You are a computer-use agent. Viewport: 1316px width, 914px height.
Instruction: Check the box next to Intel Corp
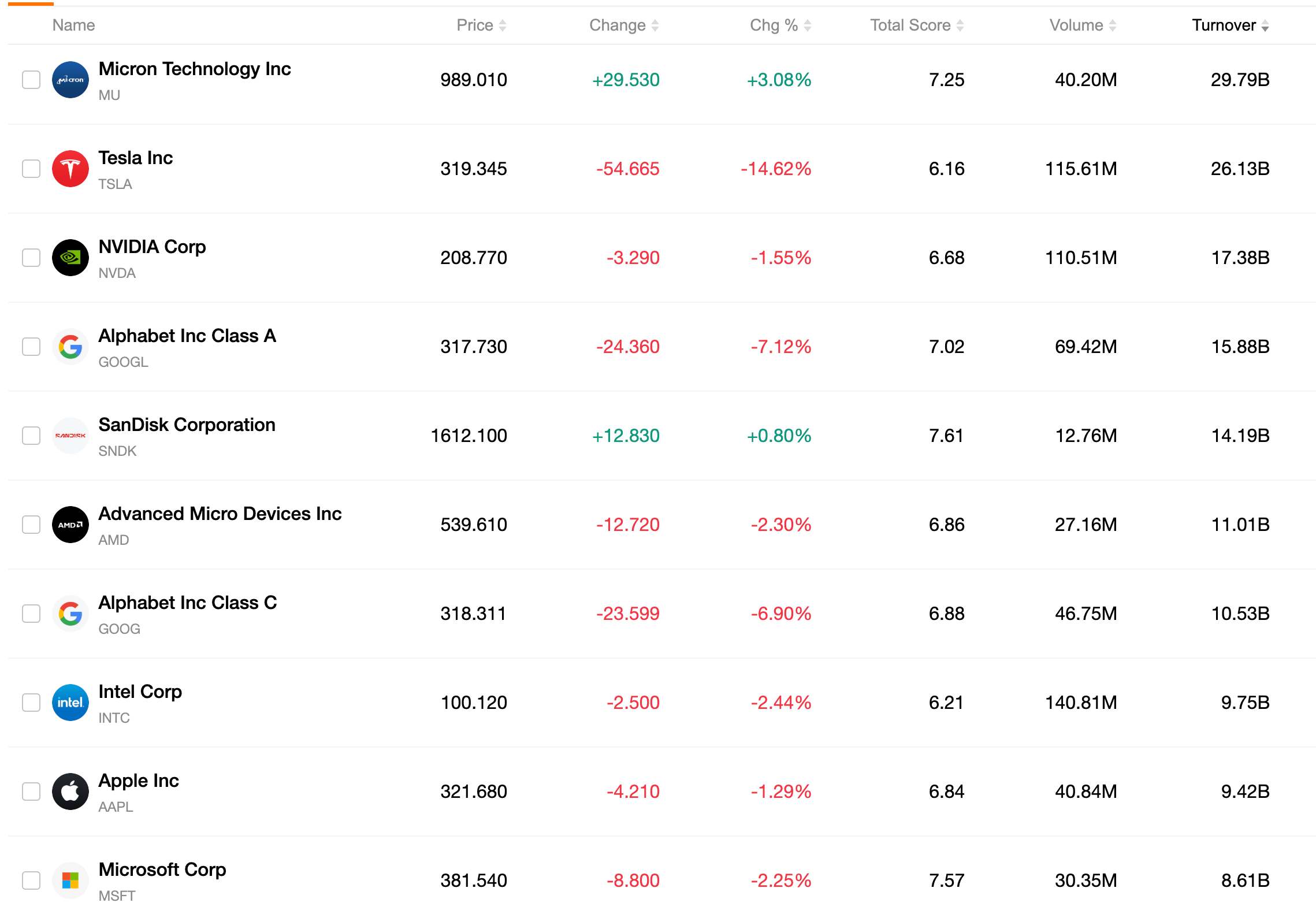[31, 703]
